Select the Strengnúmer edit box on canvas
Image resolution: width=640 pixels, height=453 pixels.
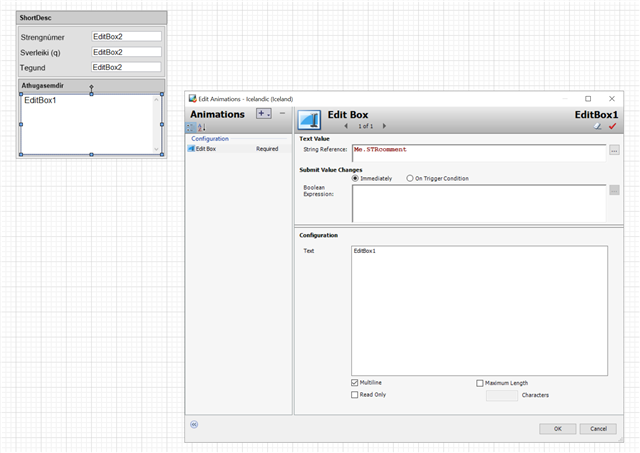127,37
